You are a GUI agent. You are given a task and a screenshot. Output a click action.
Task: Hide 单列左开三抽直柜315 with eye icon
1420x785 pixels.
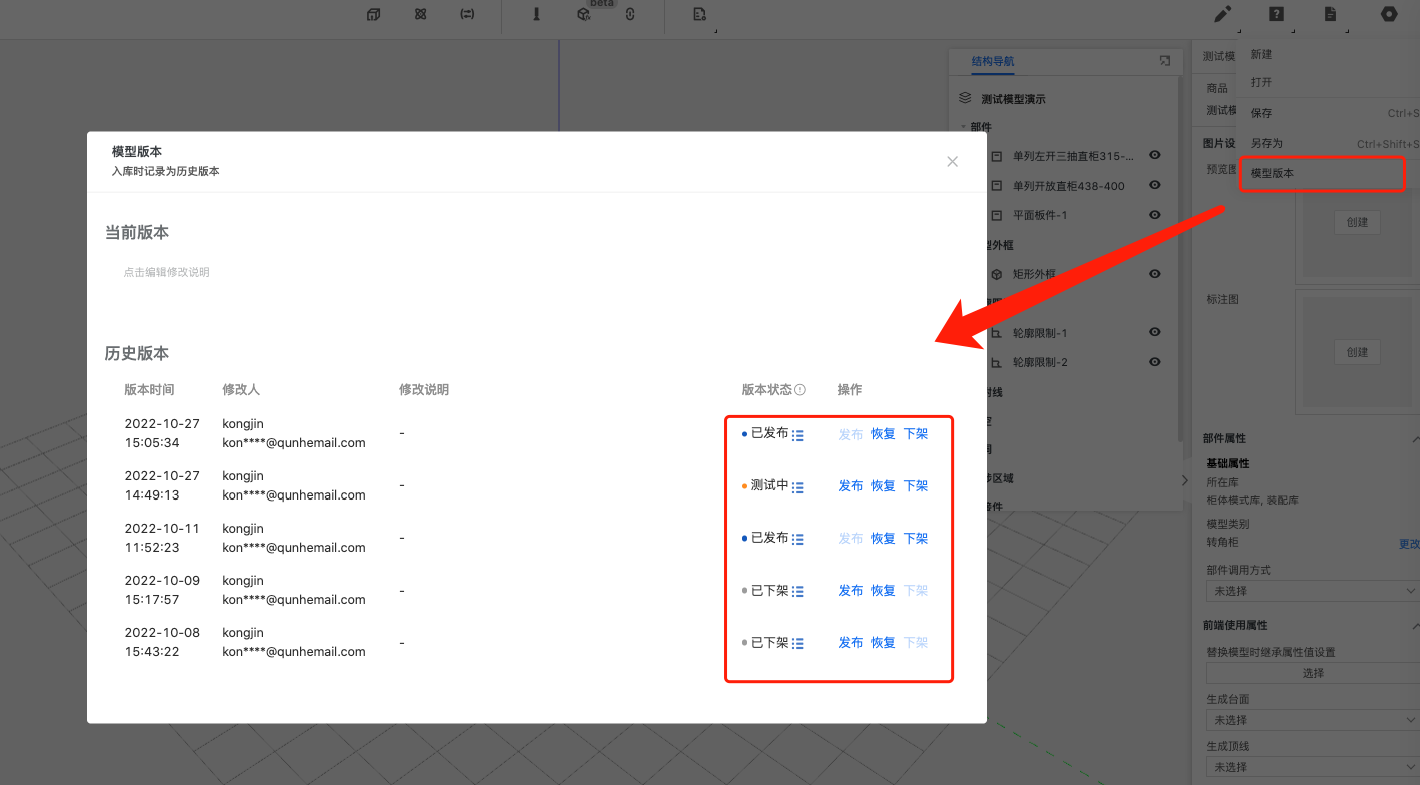1155,155
